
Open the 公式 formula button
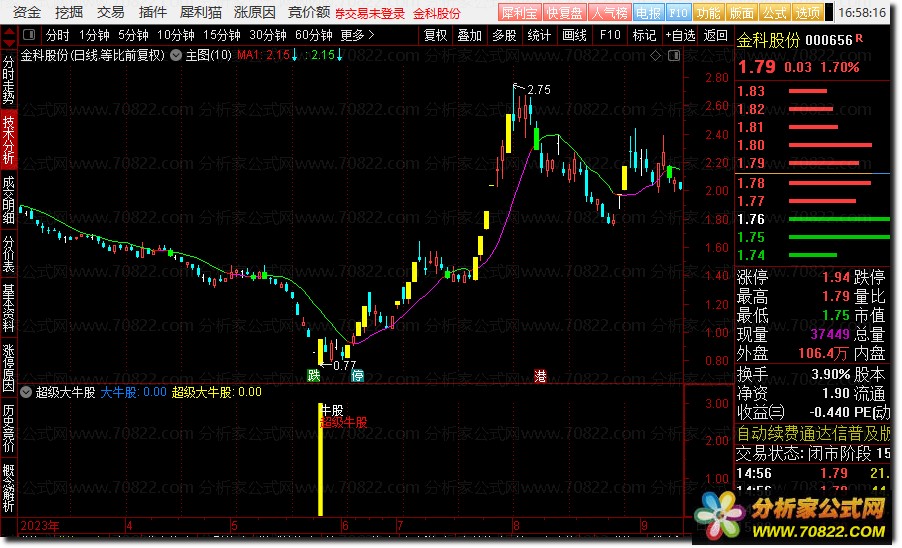[x=775, y=13]
